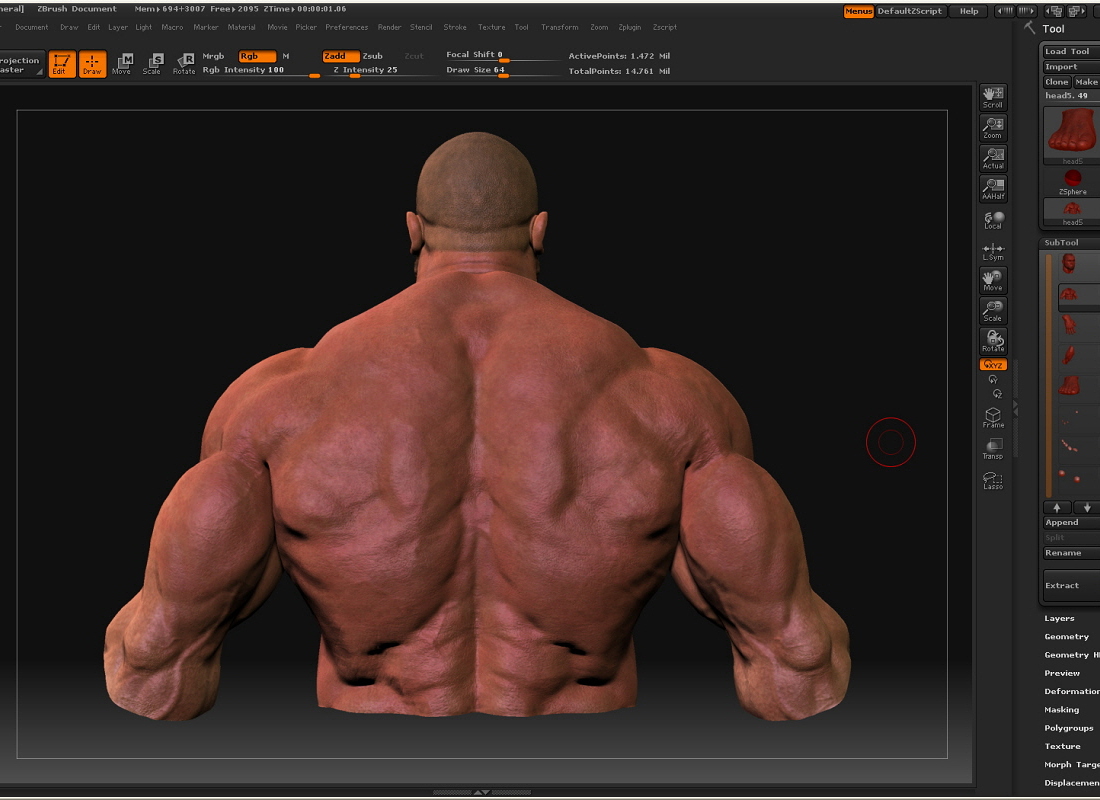The image size is (1100, 800).
Task: Select the Lasso icon on the right shelf
Action: [993, 479]
